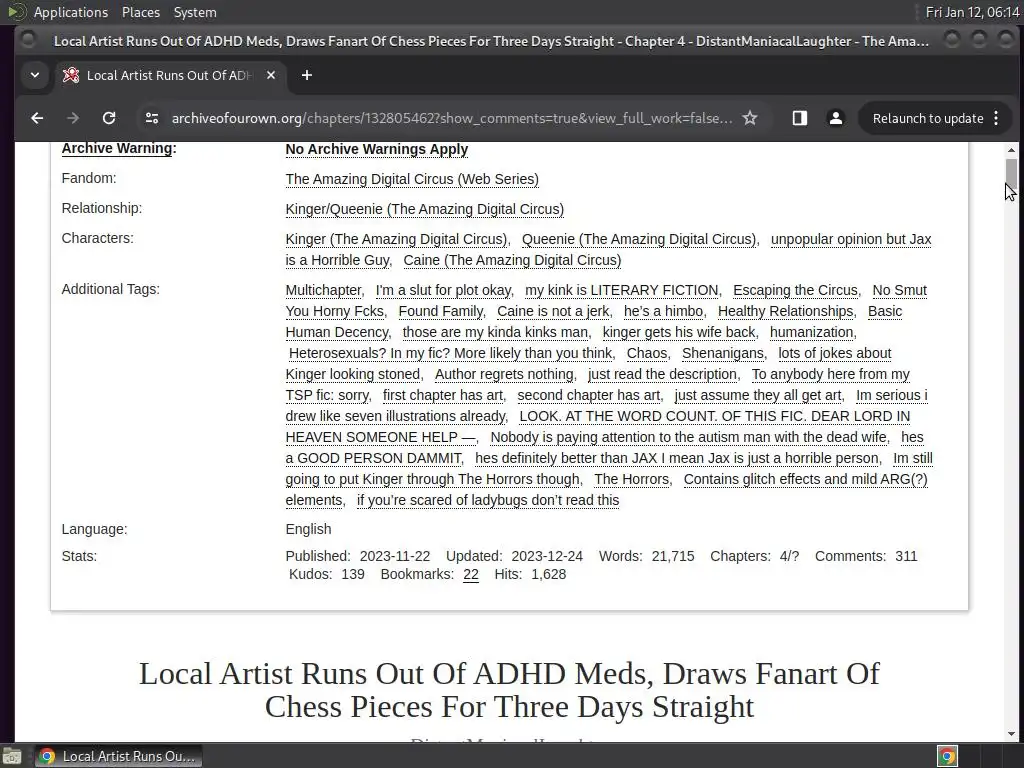1024x768 pixels.
Task: Open the Applications menu
Action: pyautogui.click(x=71, y=12)
